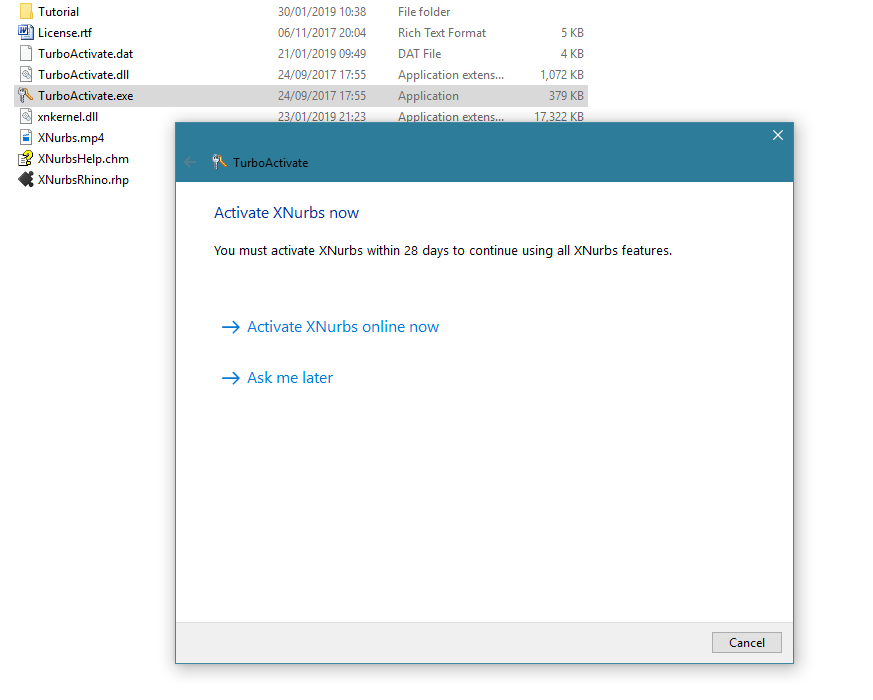This screenshot has width=873, height=700.
Task: Click the XNurbs.mp4 video file icon
Action: coord(26,138)
